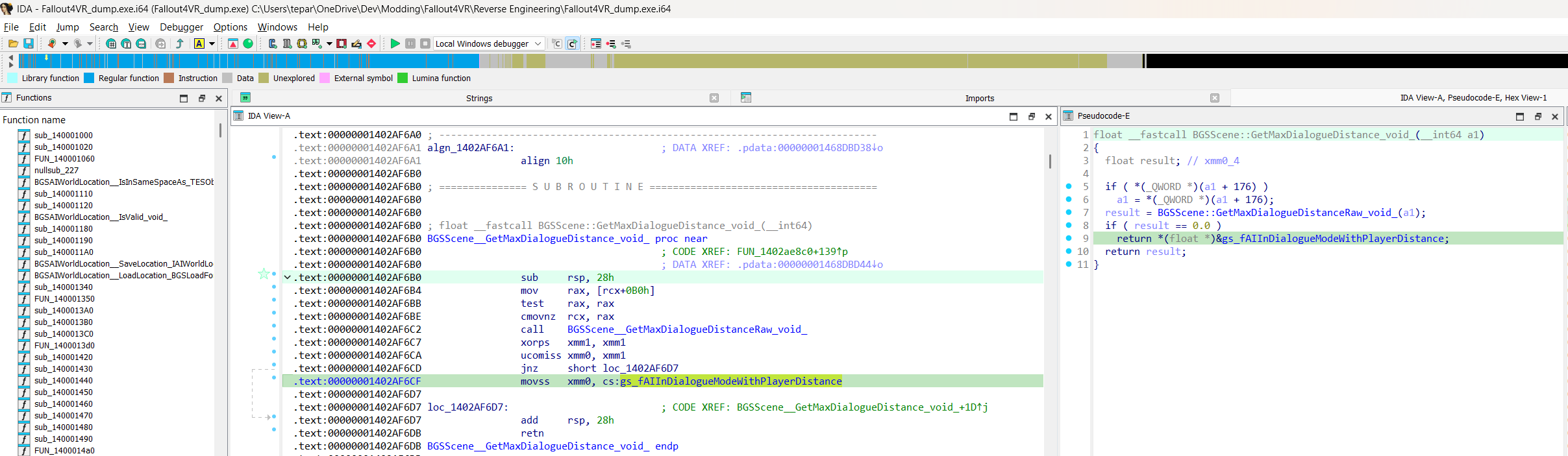Open the Local Windows debugger dropdown
Screen dimensions: 1568x456
pyautogui.click(x=489, y=43)
